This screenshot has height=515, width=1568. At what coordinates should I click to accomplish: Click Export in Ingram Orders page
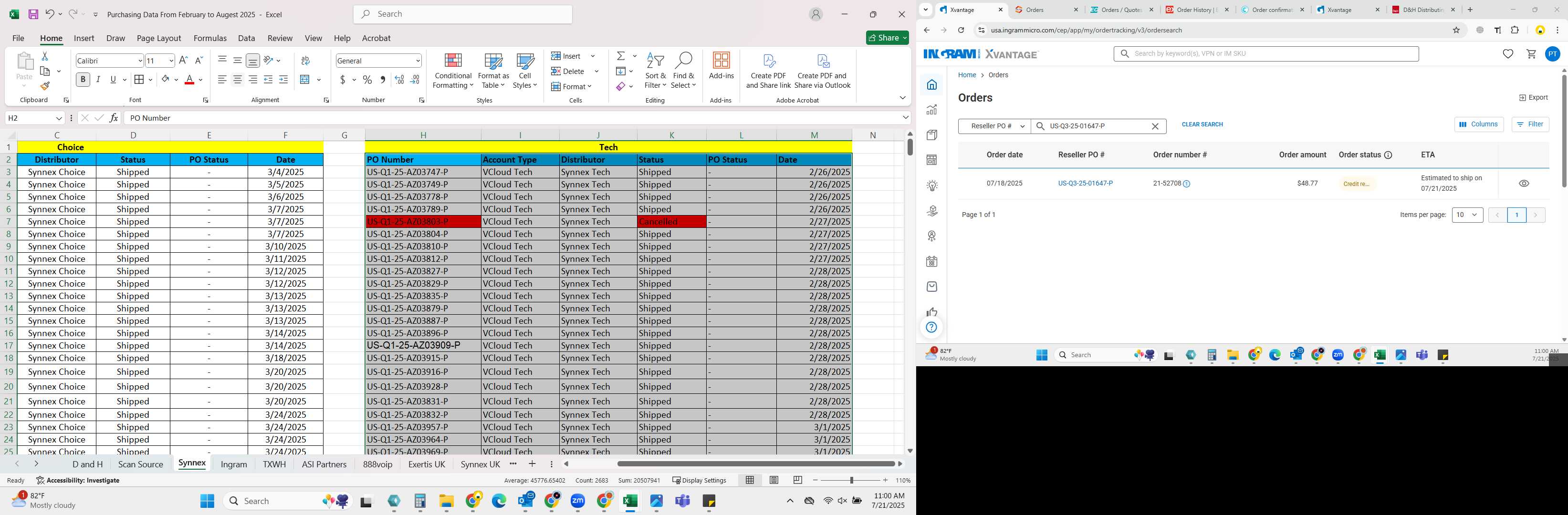tap(1533, 97)
